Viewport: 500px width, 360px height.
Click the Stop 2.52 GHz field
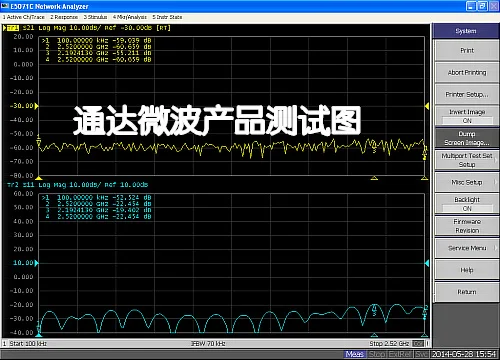tap(389, 343)
